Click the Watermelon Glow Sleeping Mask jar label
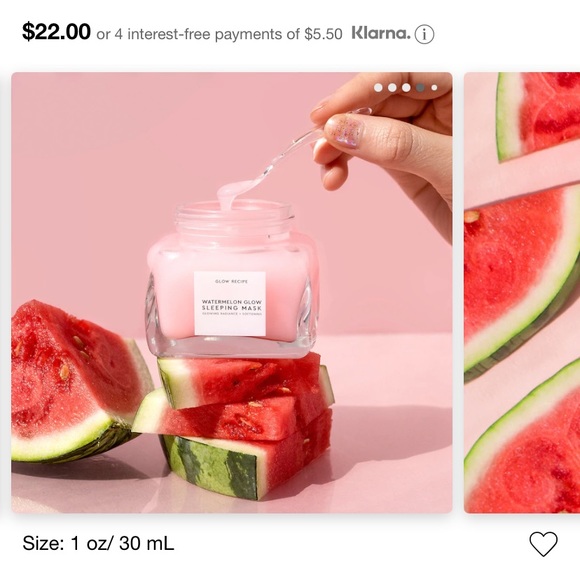Screen dimensions: 580x580 click(x=230, y=304)
